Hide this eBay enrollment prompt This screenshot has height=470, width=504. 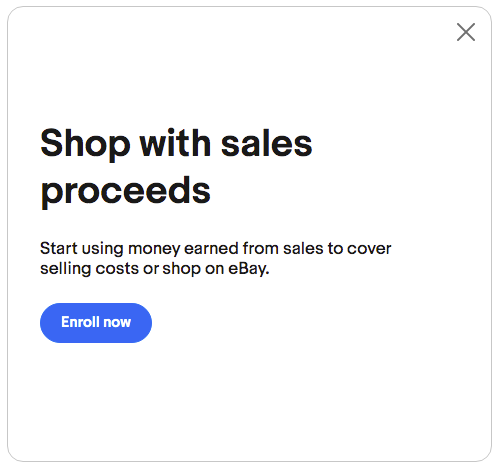pyautogui.click(x=466, y=32)
